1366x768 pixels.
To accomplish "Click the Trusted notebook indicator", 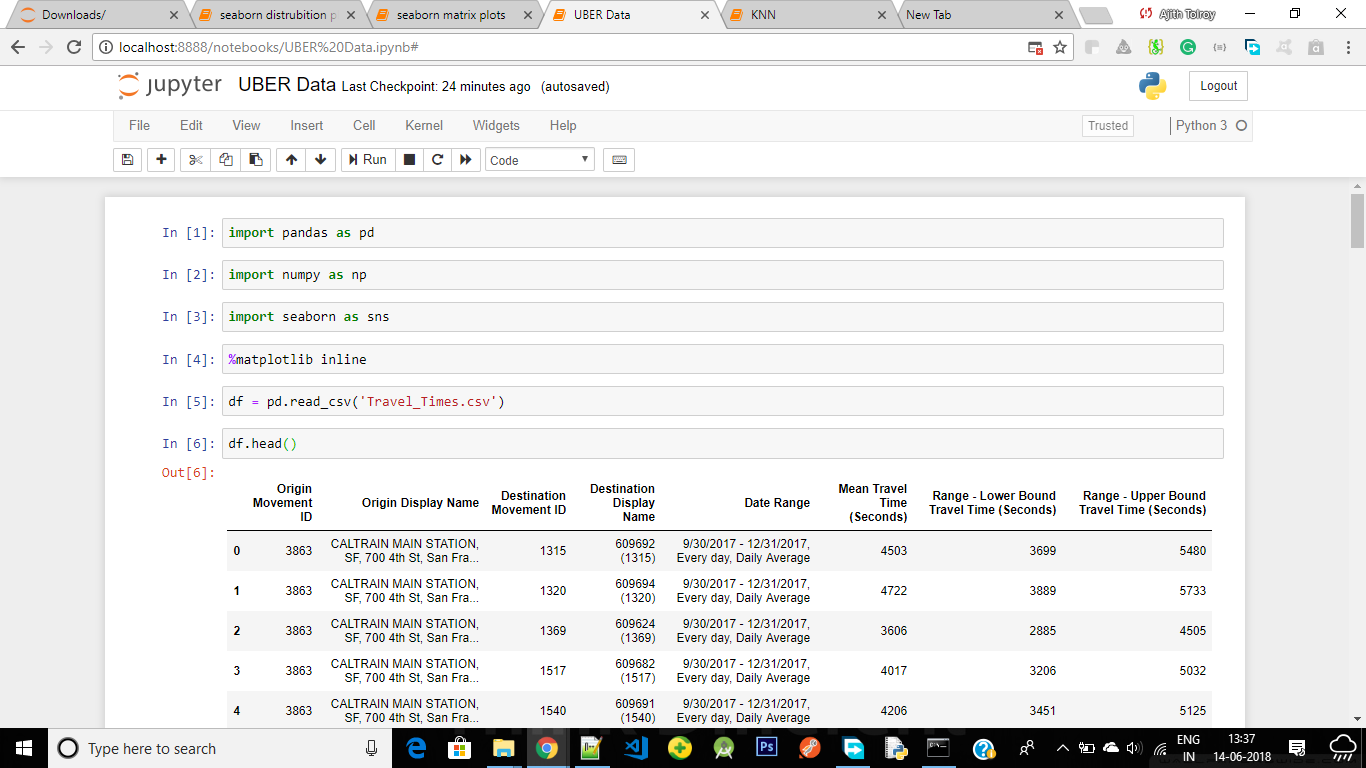I will coord(1107,125).
